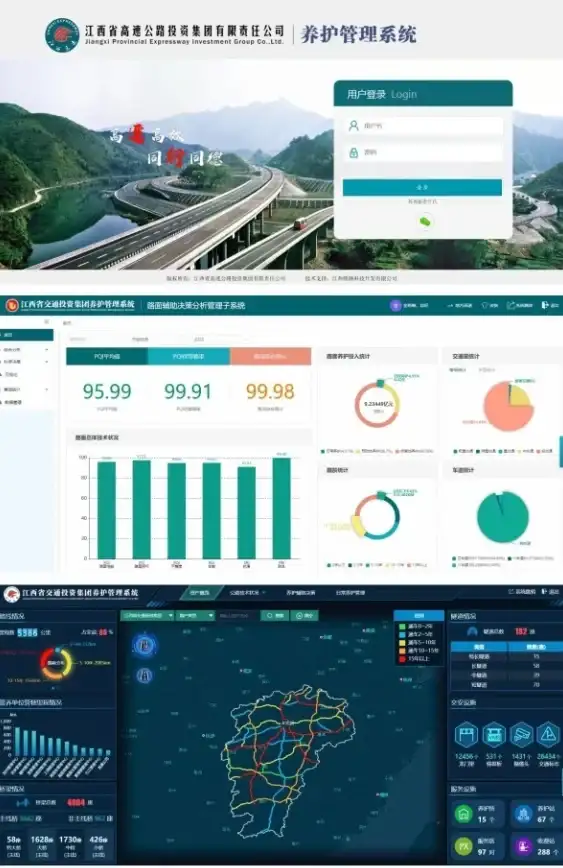Screen dimensions: 563x868
Task: Click the surveillance camera facility icon
Action: 521,736
